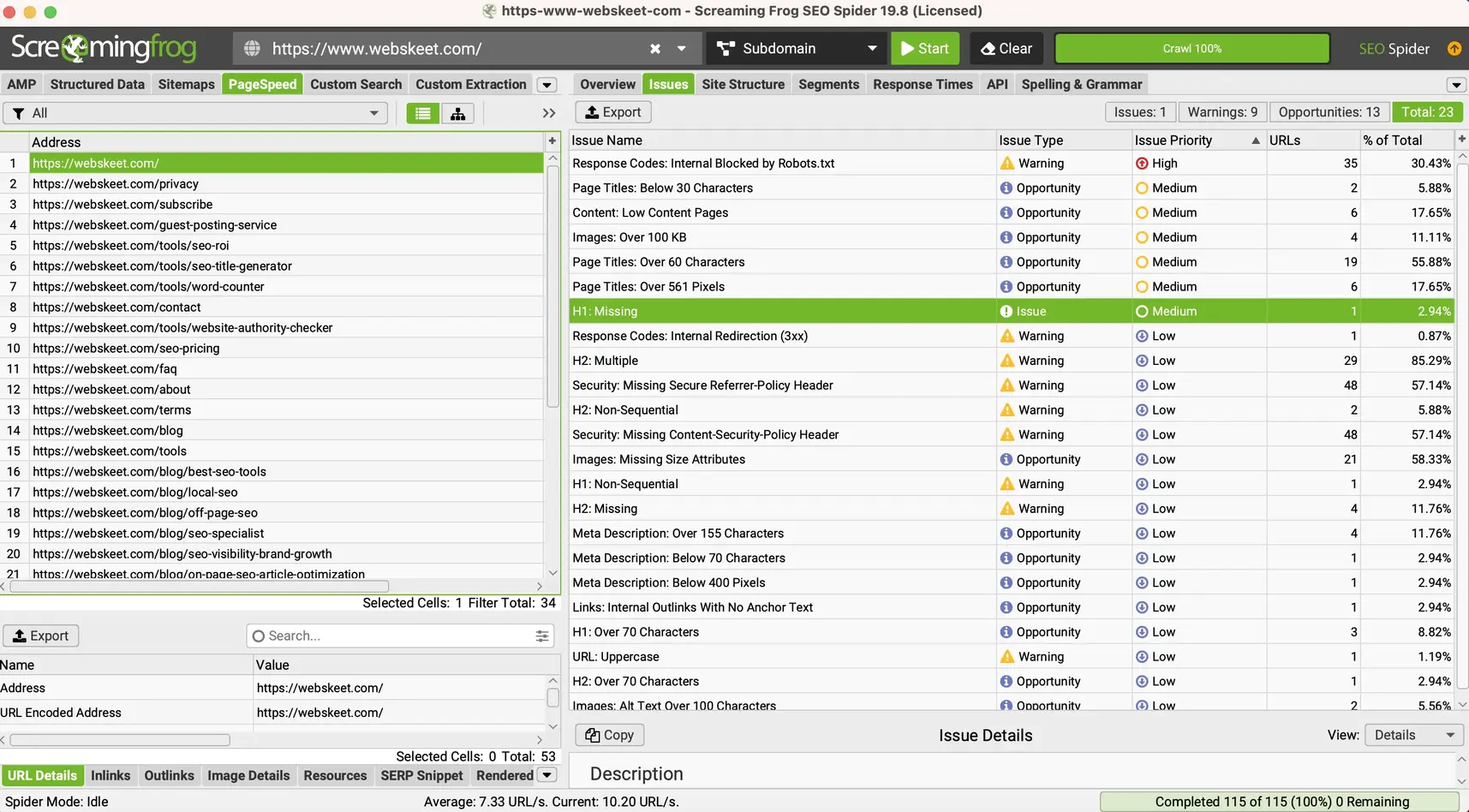This screenshot has height=812, width=1469.
Task: Open the Response Times tab
Action: tap(923, 84)
